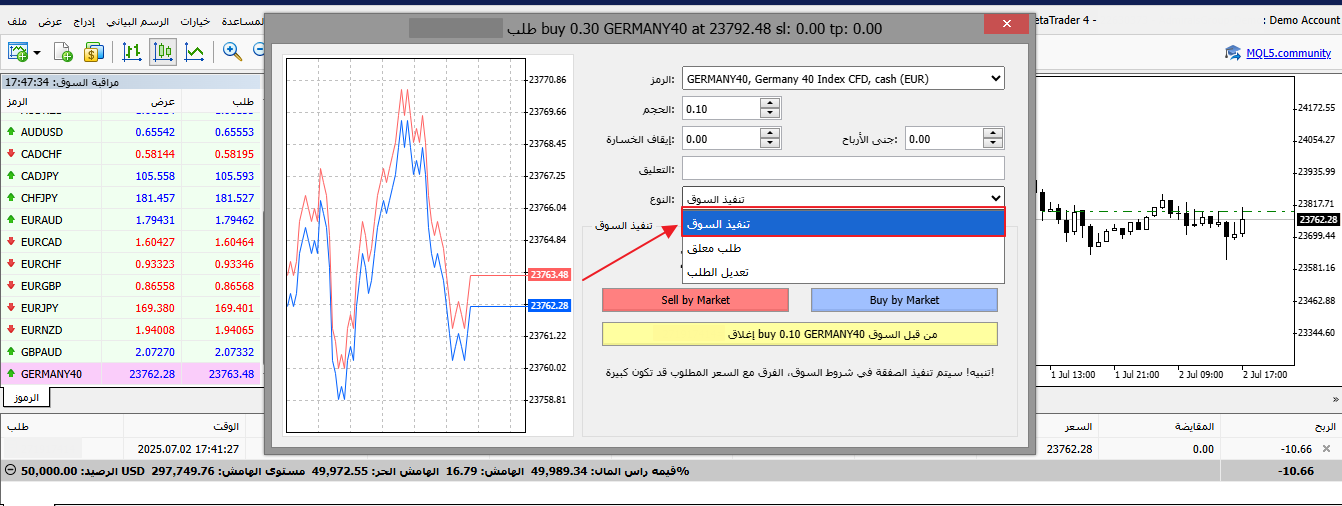
Task: Select the EURCAD row in Market Watch
Action: click(131, 242)
